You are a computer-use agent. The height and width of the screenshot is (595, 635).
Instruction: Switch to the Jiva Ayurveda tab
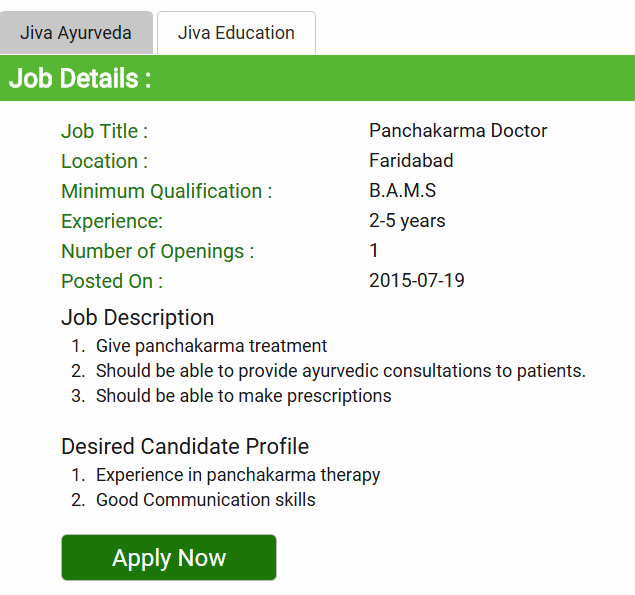76,33
